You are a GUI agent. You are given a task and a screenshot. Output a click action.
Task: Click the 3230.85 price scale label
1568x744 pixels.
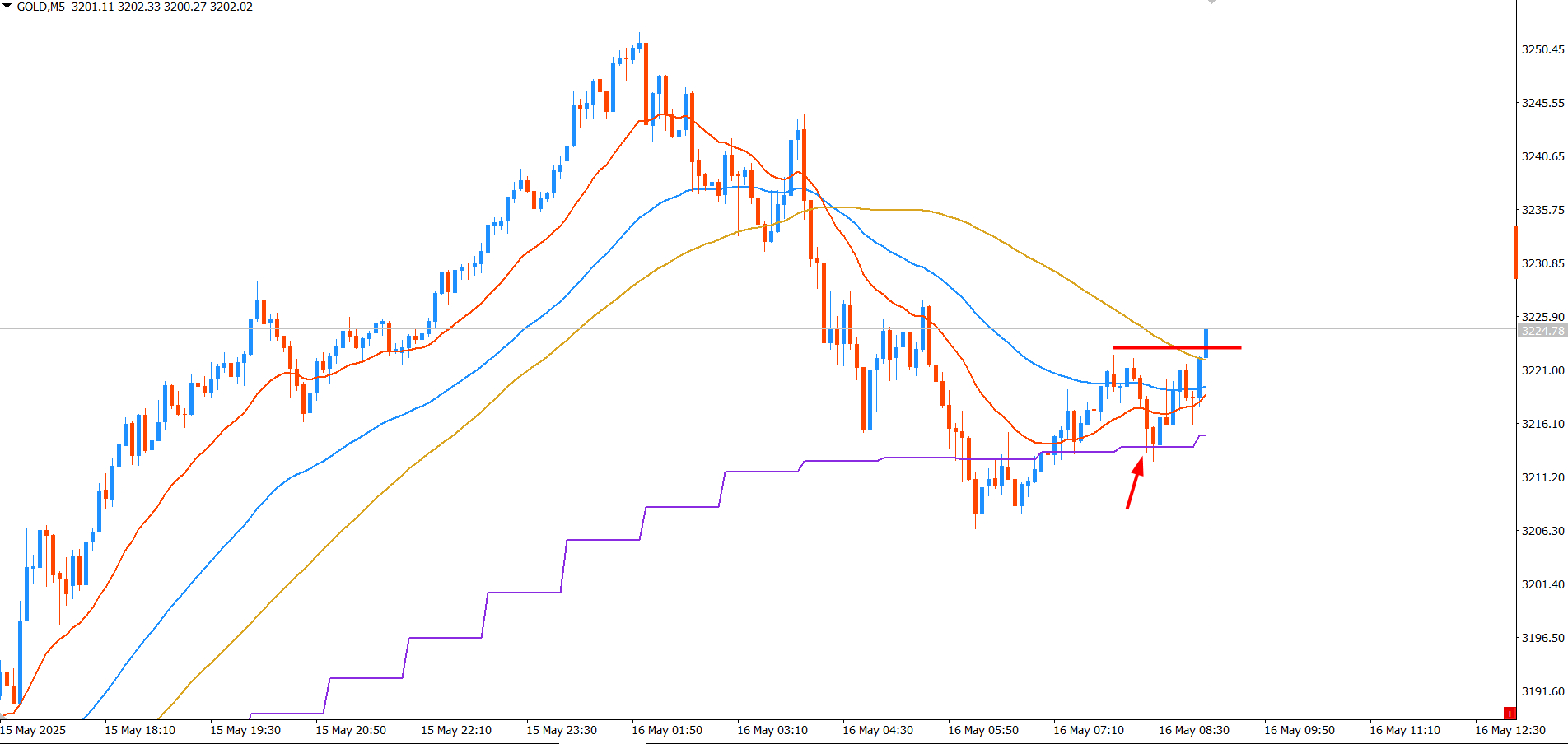[1542, 263]
